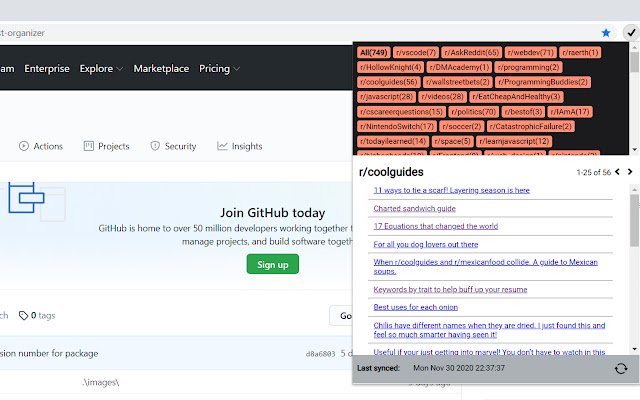Click down arrow of tag list scrollbar
The image size is (640, 400).
pyautogui.click(x=634, y=149)
